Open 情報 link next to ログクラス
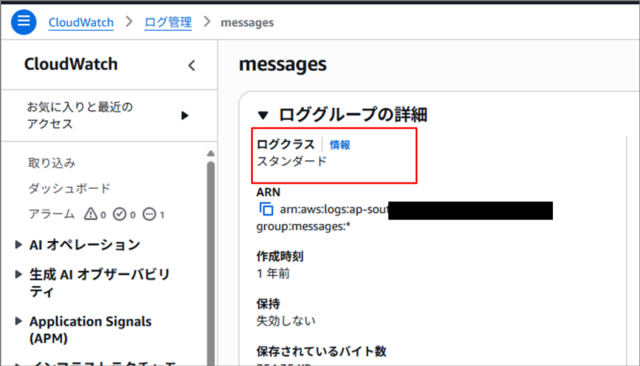The height and width of the screenshot is (366, 640). pos(340,145)
